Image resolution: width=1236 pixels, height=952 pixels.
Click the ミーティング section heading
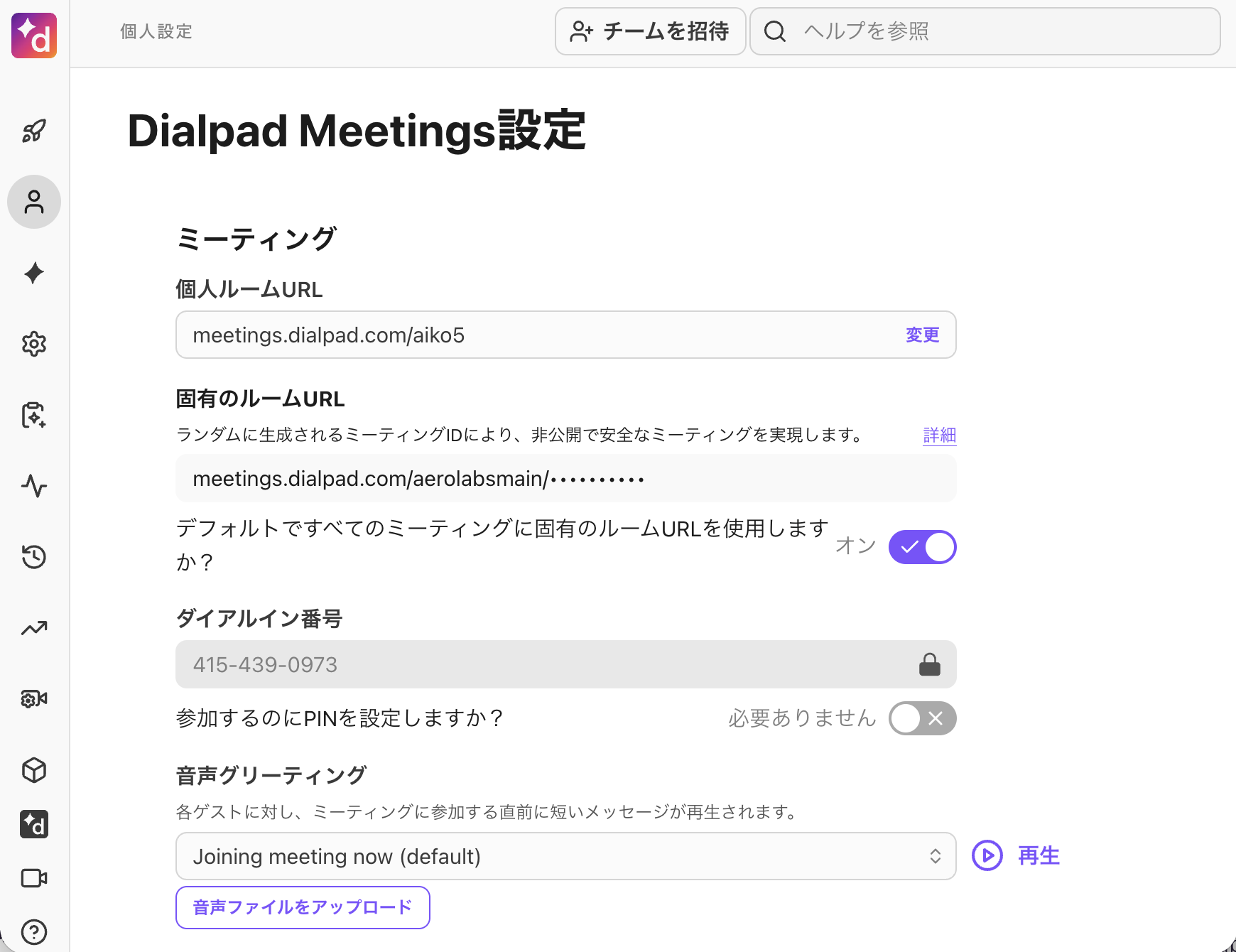point(256,239)
